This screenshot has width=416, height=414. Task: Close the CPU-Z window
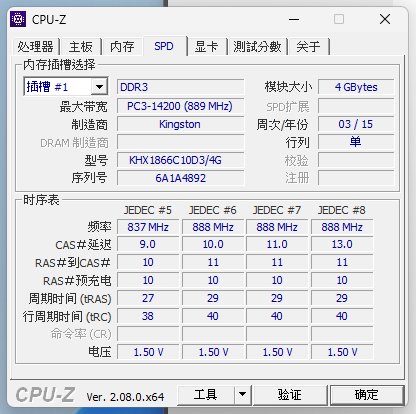click(385, 19)
